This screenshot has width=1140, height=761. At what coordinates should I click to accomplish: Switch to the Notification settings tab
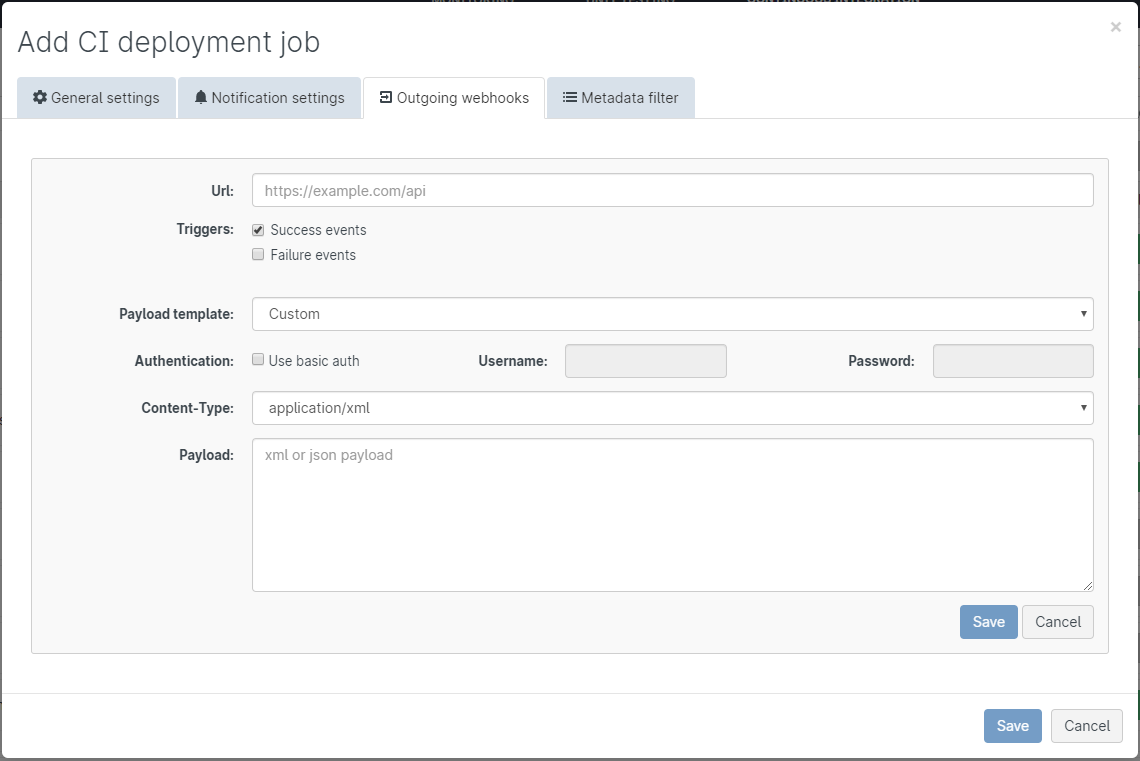269,98
